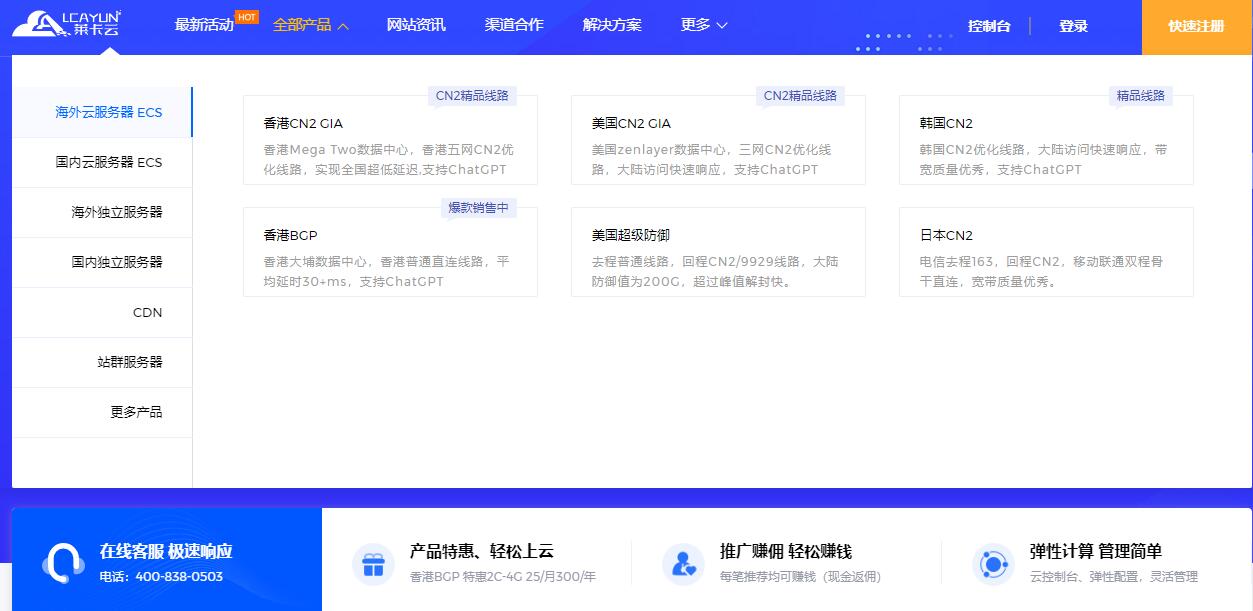Click the elastic computing orbit icon

(993, 564)
